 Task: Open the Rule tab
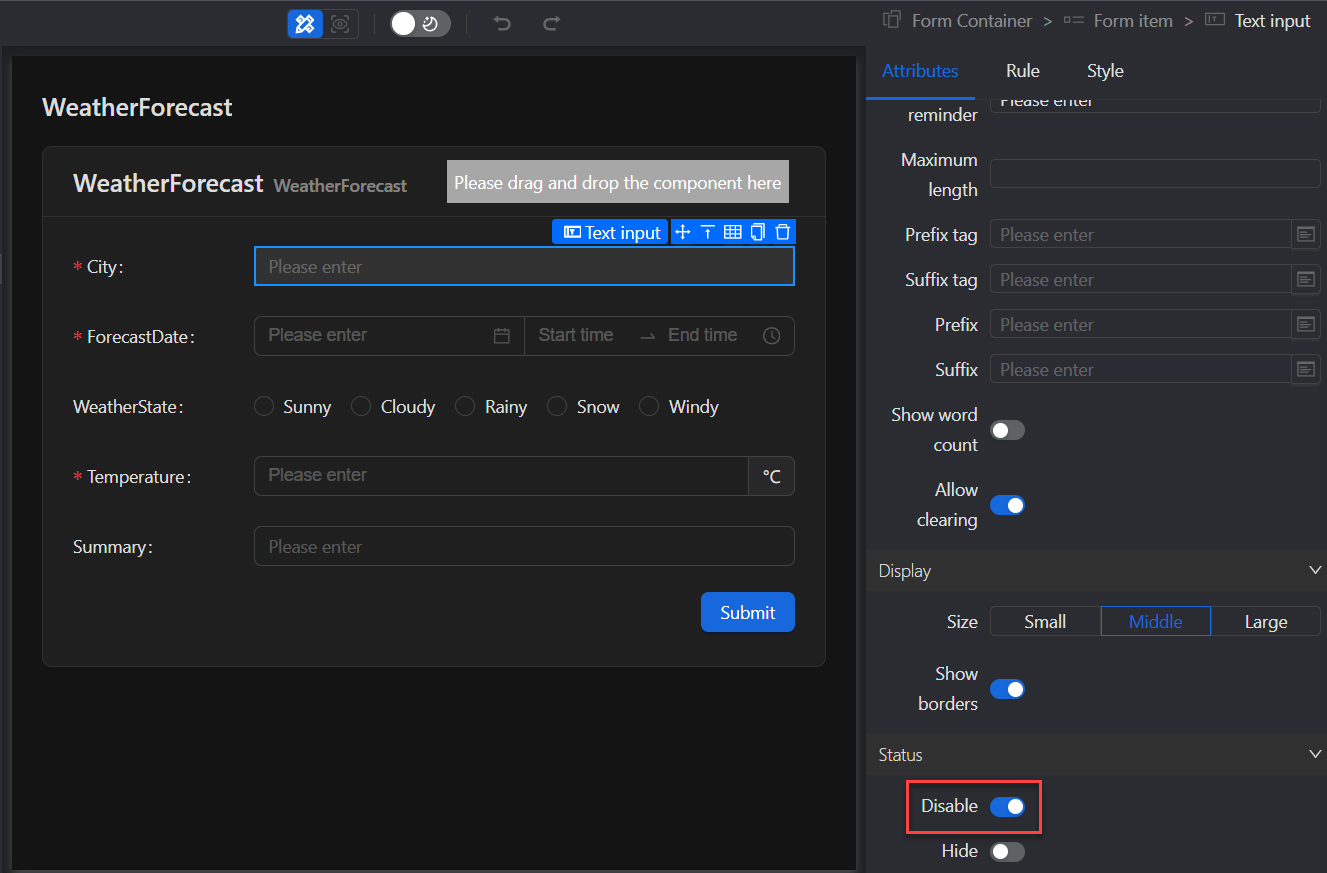click(1023, 71)
